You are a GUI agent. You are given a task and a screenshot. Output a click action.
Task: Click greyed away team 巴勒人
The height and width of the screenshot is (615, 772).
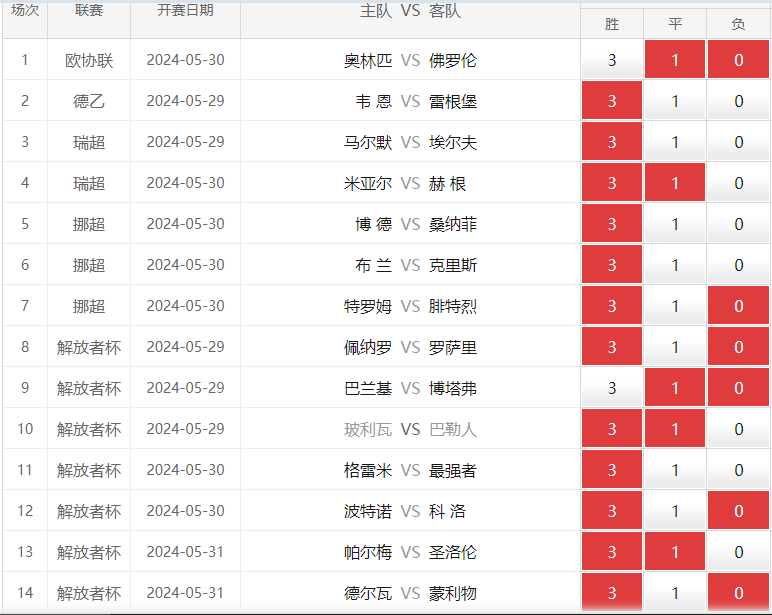tap(452, 429)
